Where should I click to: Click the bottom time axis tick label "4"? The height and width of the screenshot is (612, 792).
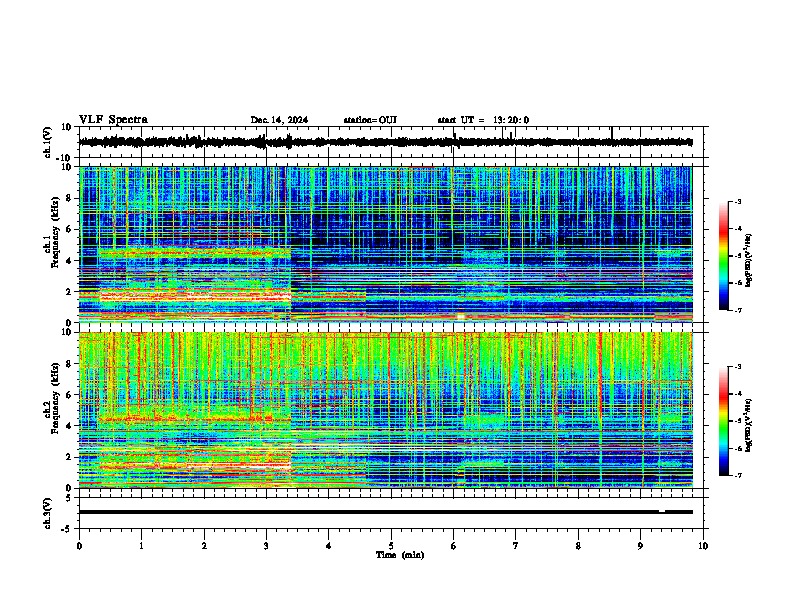click(x=329, y=546)
